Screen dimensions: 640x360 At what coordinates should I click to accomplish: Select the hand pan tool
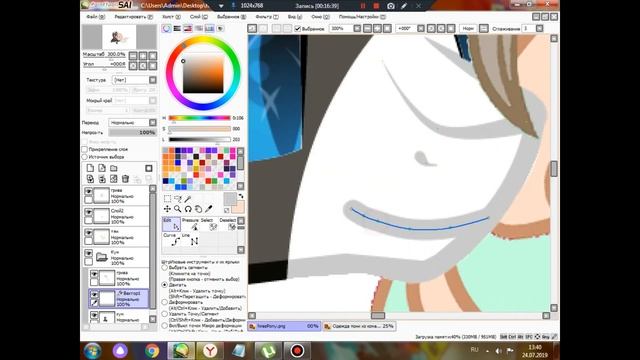pos(198,209)
